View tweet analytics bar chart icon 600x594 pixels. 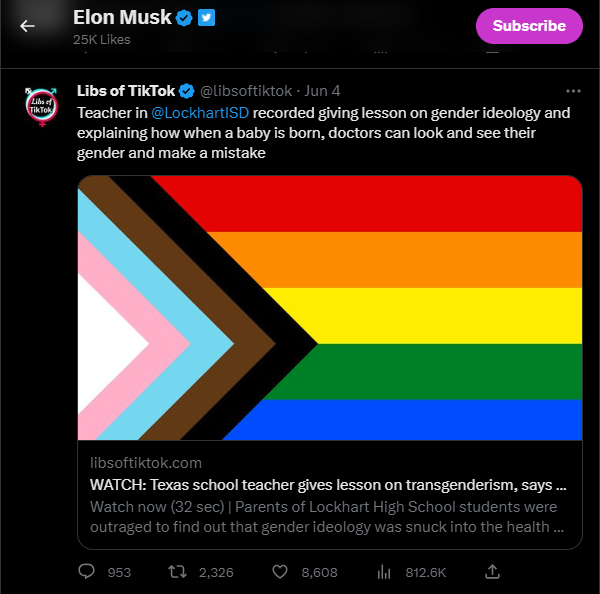(382, 572)
